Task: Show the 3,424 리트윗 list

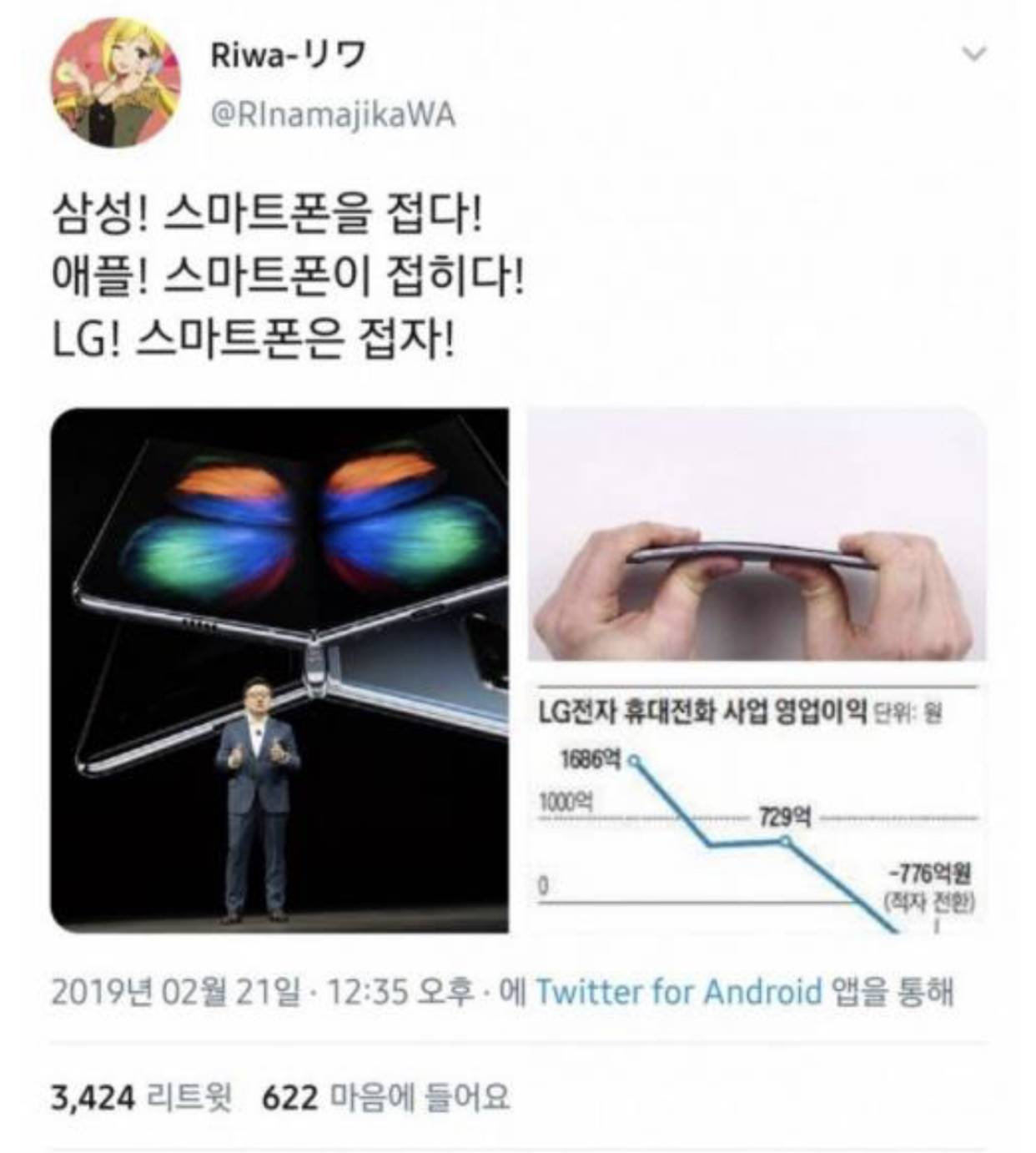Action: click(x=141, y=1097)
